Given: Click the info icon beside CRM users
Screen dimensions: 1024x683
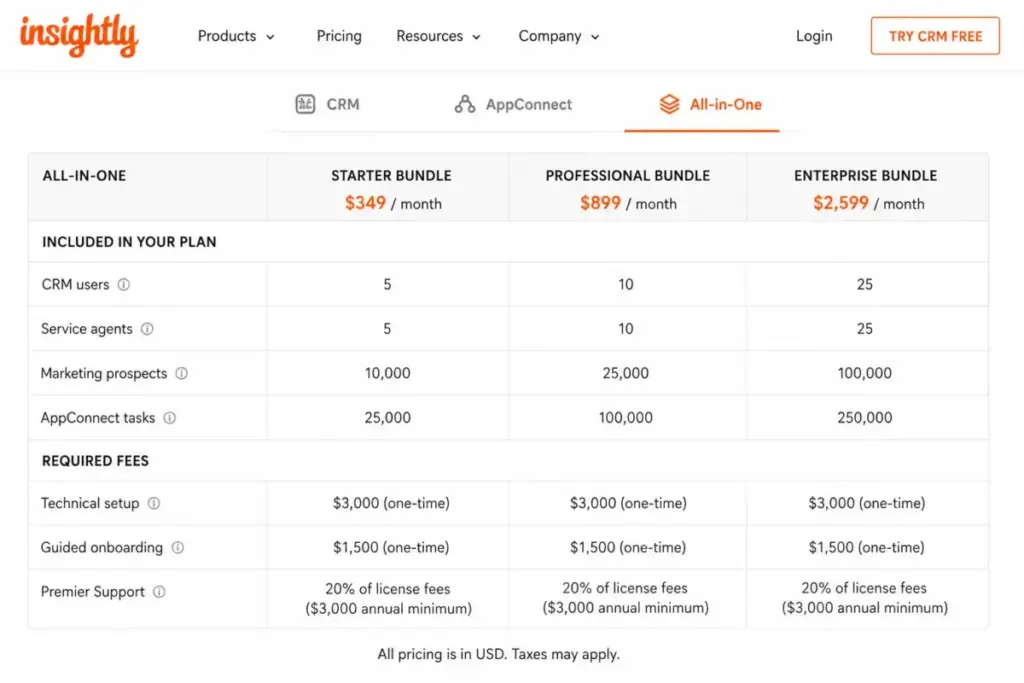Looking at the screenshot, I should 123,284.
